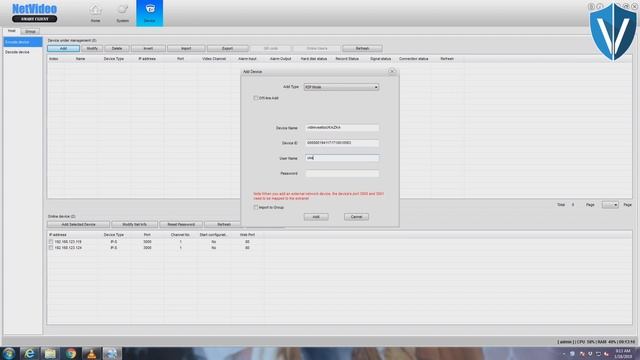Confirm with Add in dialog
Screen dimensions: 640x360
click(x=316, y=217)
